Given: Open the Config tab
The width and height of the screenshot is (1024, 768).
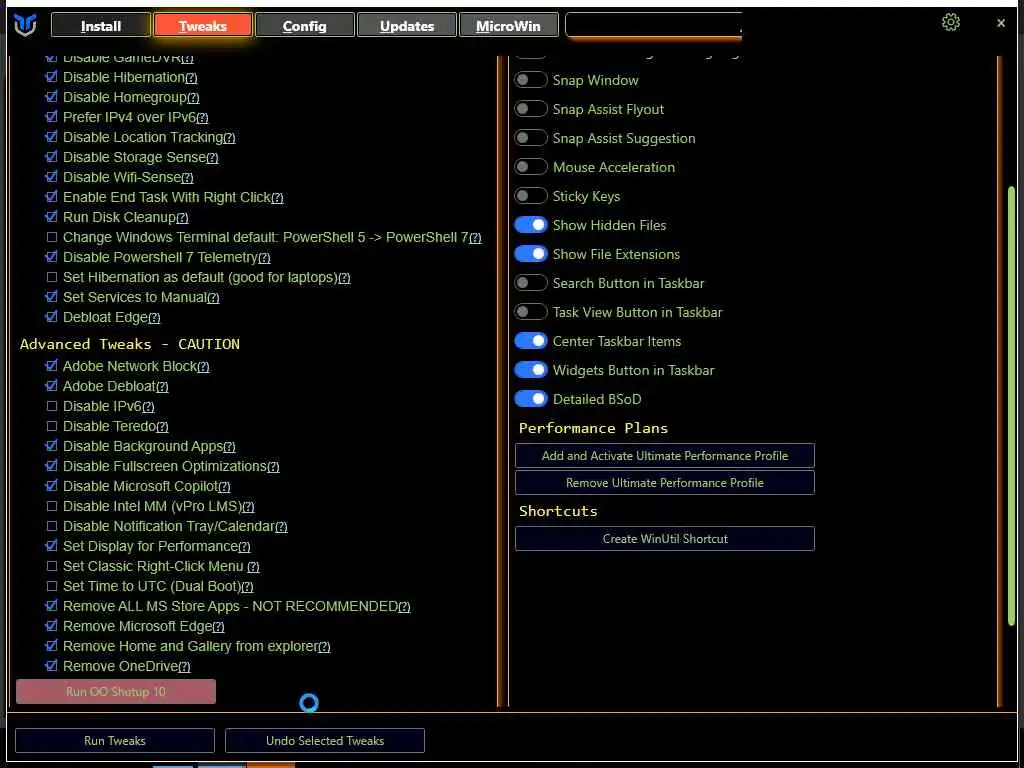Looking at the screenshot, I should click(x=304, y=25).
